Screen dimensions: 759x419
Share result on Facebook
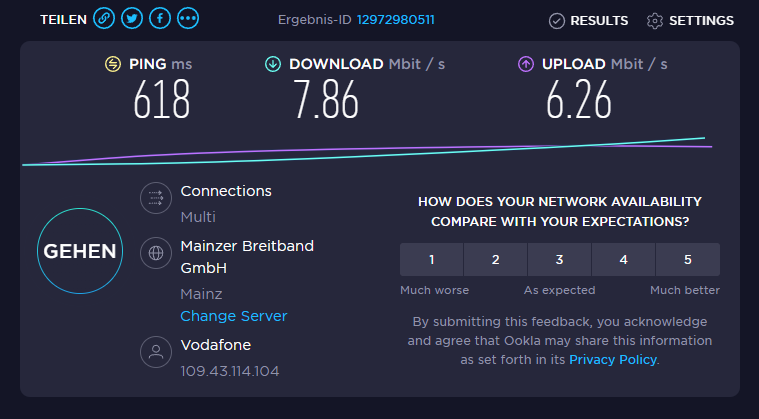click(x=160, y=19)
